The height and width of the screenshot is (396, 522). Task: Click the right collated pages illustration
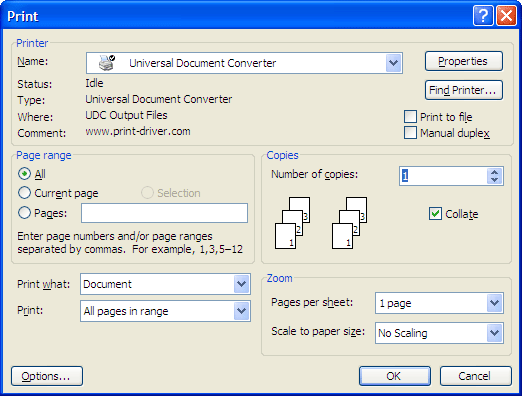tap(349, 223)
